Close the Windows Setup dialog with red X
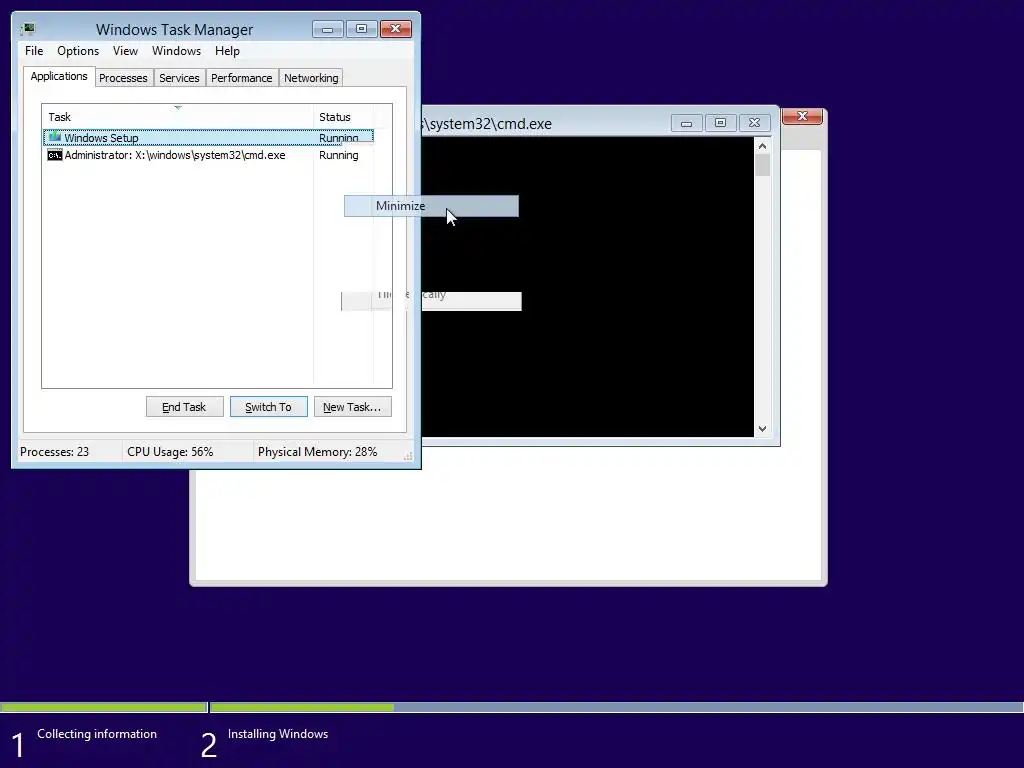Image resolution: width=1024 pixels, height=768 pixels. pyautogui.click(x=803, y=116)
